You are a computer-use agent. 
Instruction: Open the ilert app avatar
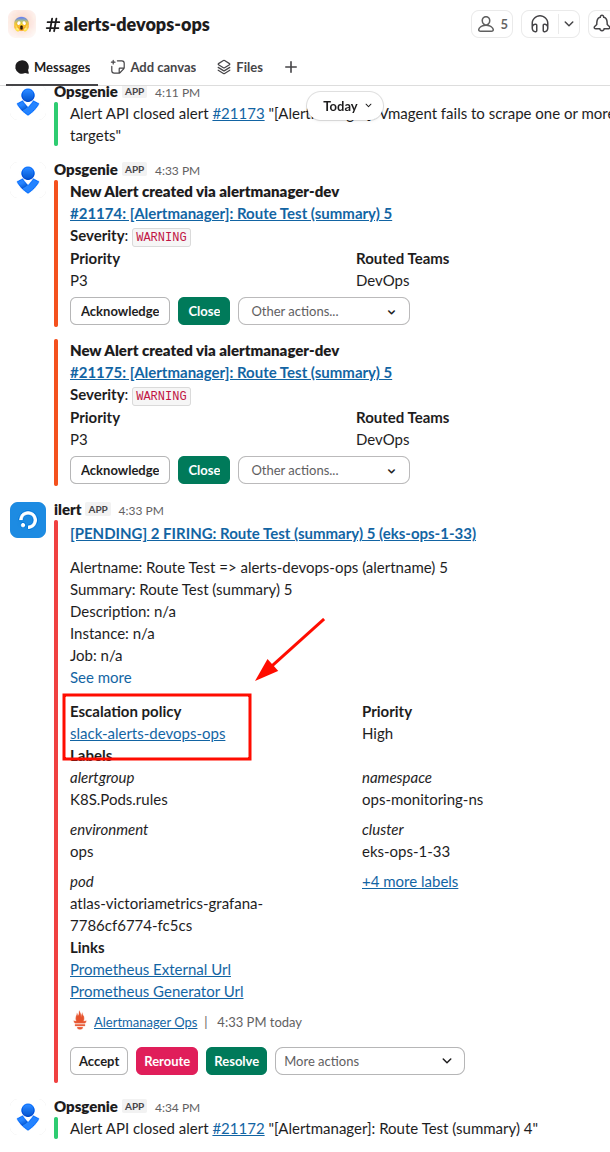(28, 520)
